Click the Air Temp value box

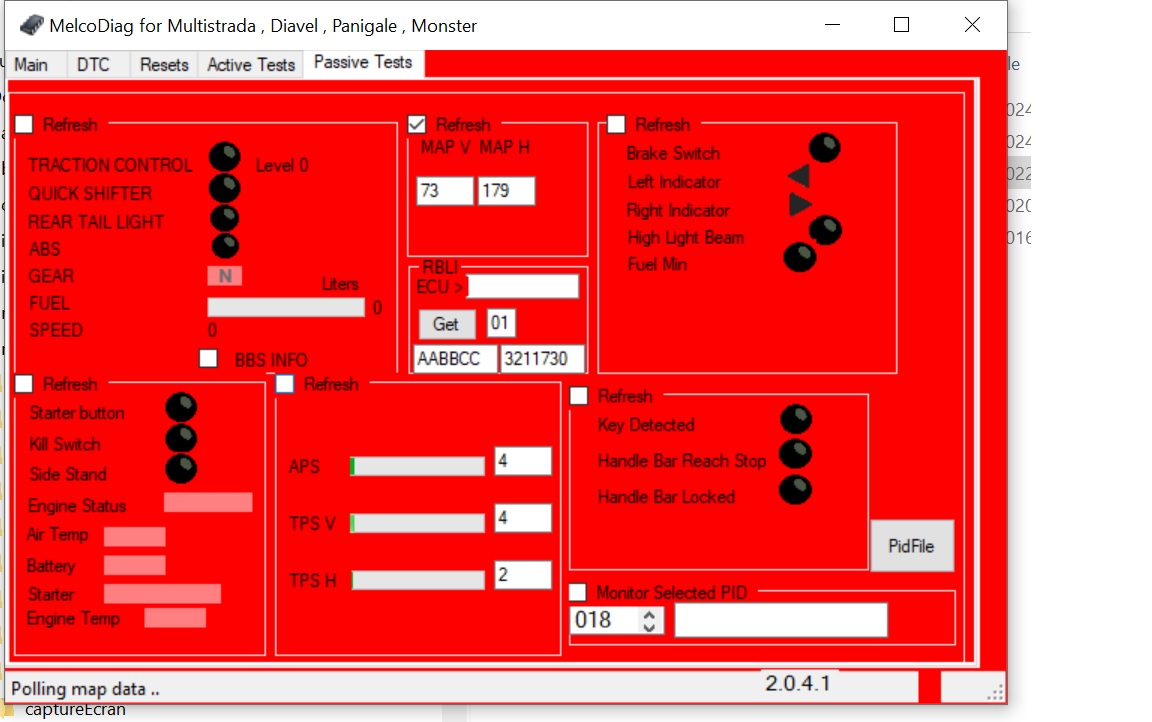[134, 537]
